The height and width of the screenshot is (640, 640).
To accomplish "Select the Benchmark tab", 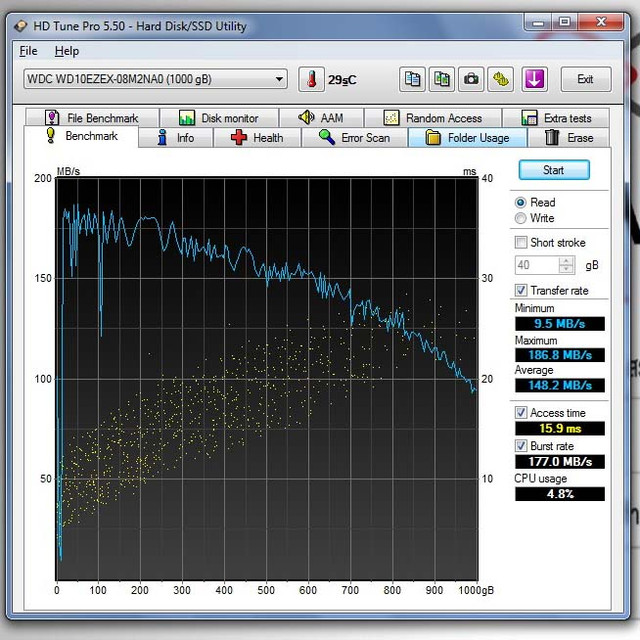I will tap(81, 136).
